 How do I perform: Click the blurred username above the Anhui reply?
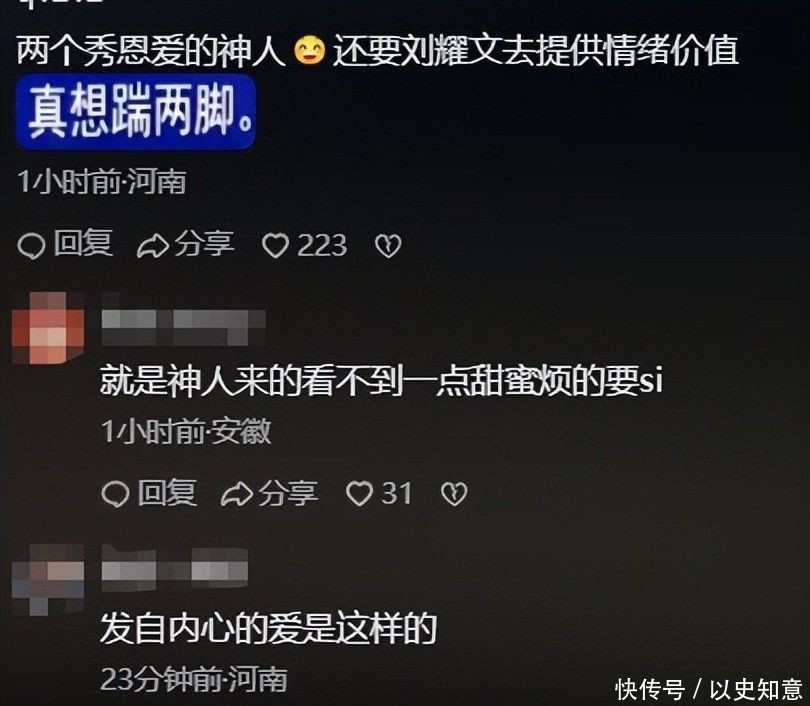(183, 327)
